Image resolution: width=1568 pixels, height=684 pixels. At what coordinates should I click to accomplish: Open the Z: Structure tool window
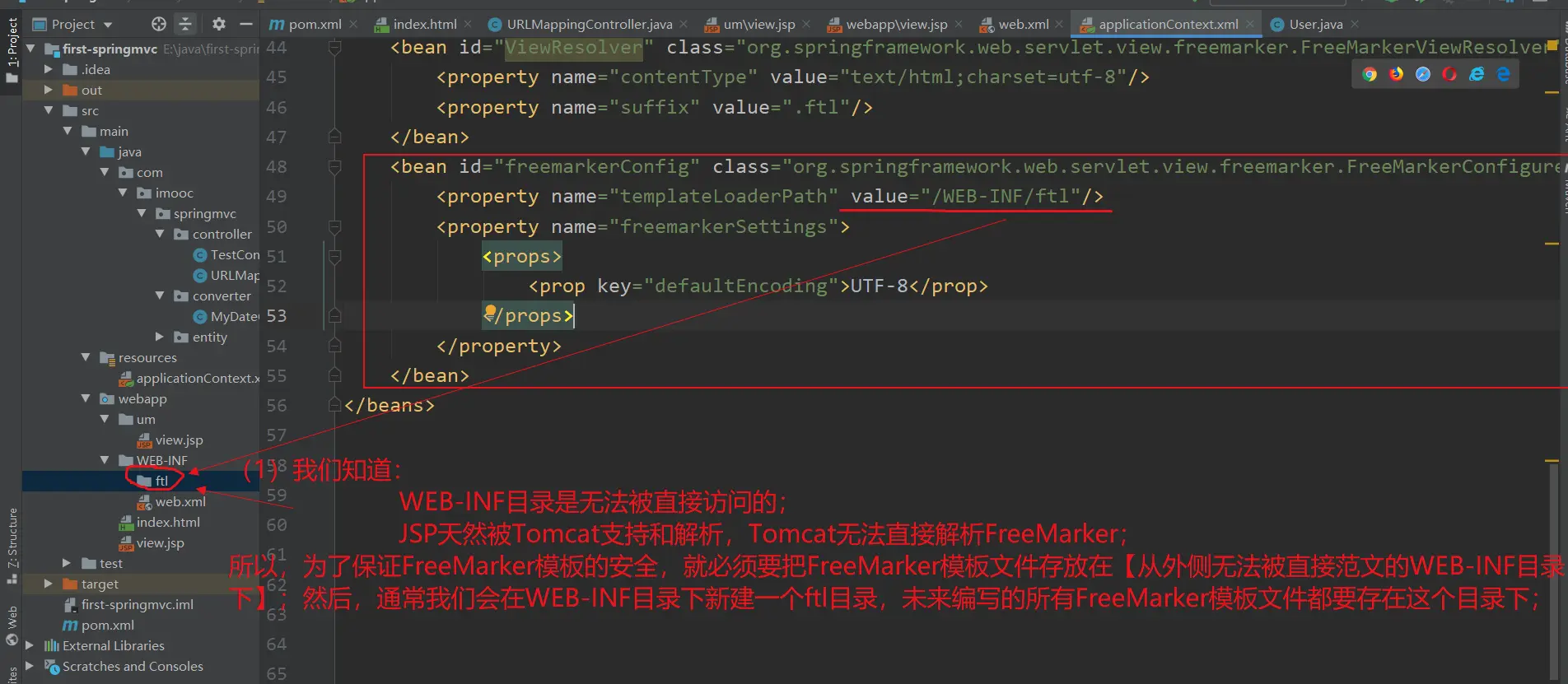(12, 546)
